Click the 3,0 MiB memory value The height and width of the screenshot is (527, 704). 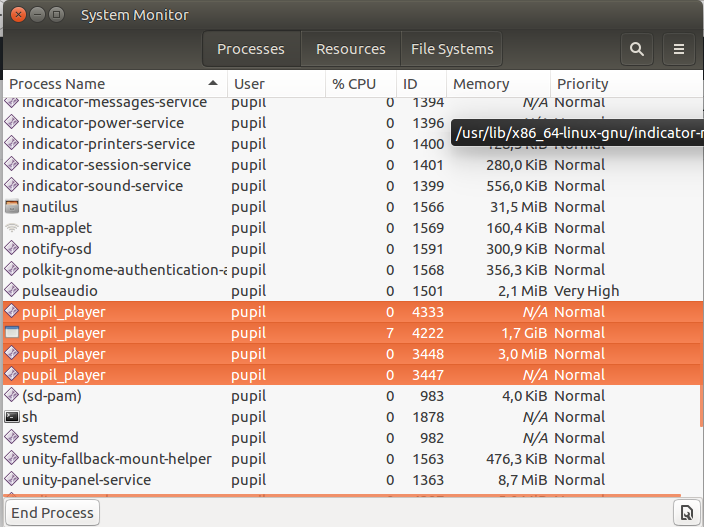tap(523, 354)
